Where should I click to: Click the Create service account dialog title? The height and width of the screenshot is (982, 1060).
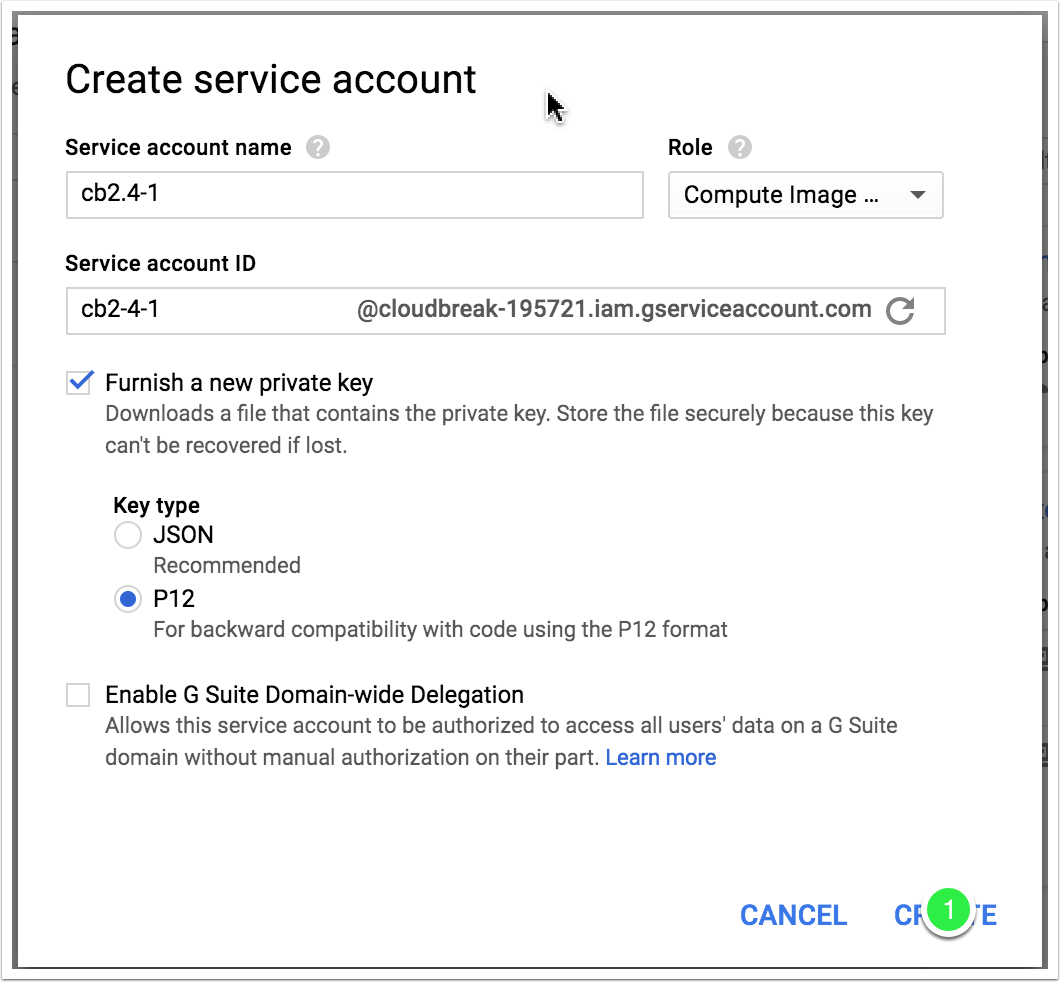point(270,79)
